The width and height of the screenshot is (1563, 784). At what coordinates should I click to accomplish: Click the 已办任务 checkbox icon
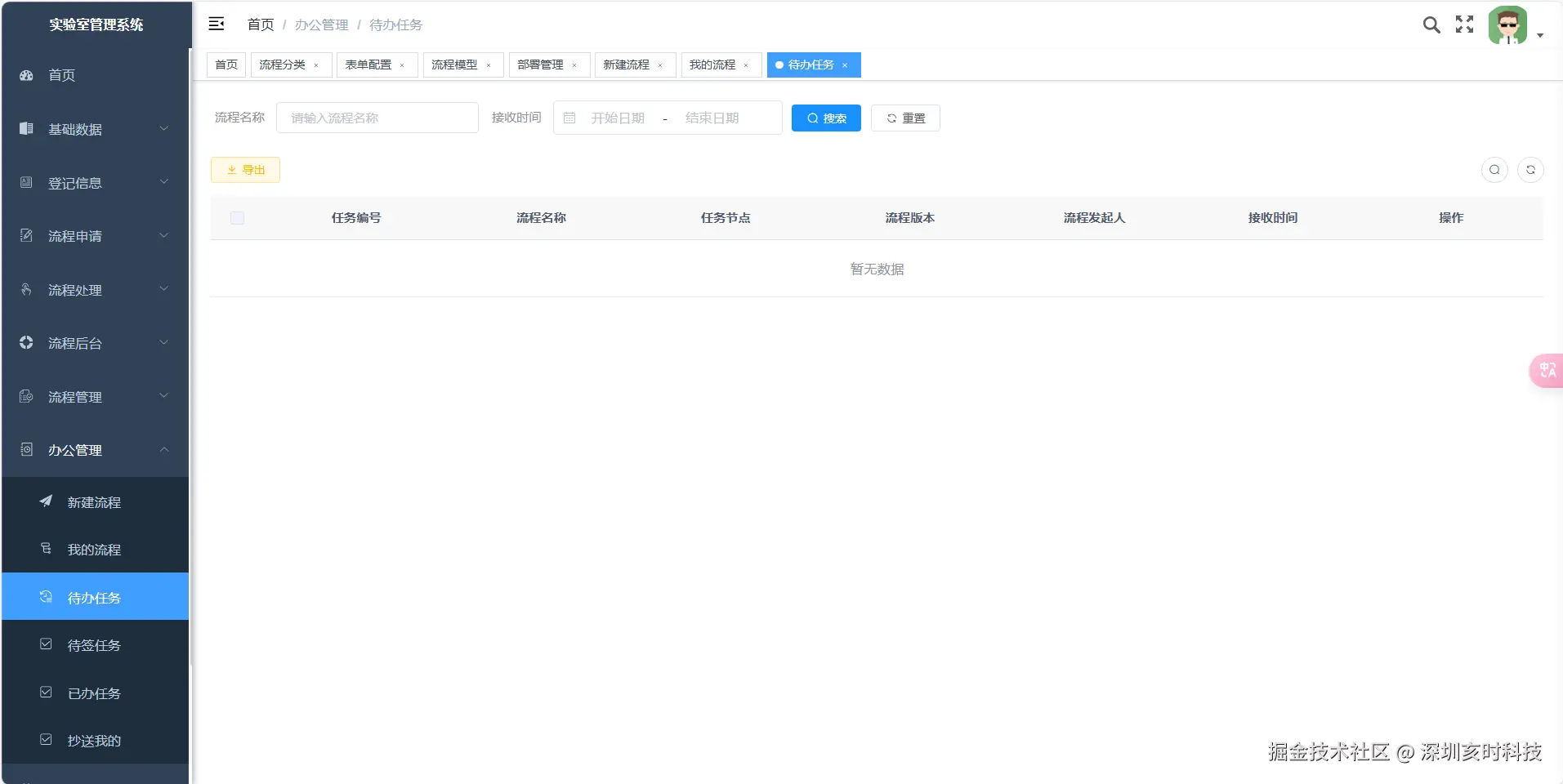pyautogui.click(x=46, y=693)
